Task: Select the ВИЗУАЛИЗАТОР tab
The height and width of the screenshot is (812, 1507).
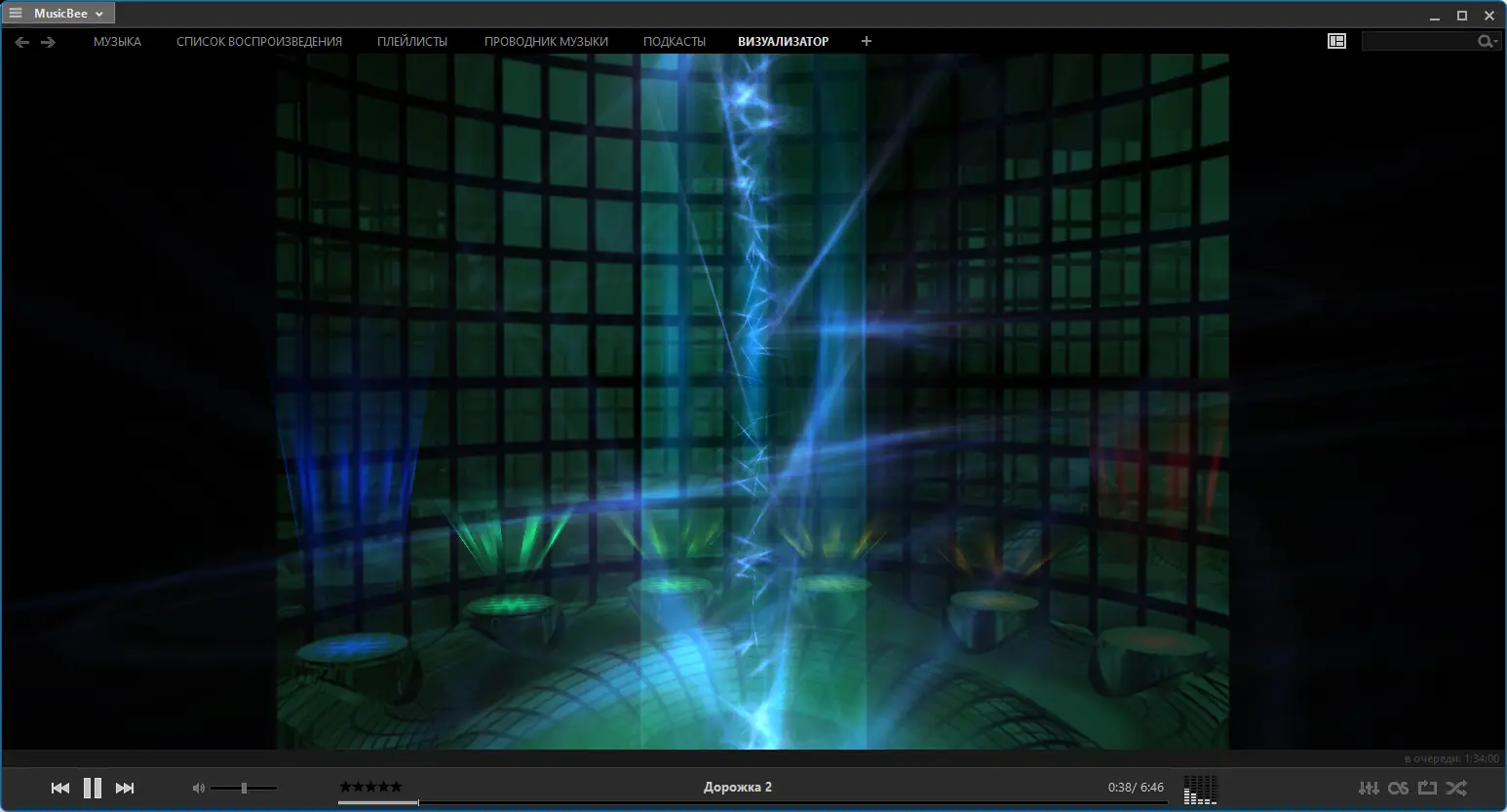Action: [x=784, y=42]
